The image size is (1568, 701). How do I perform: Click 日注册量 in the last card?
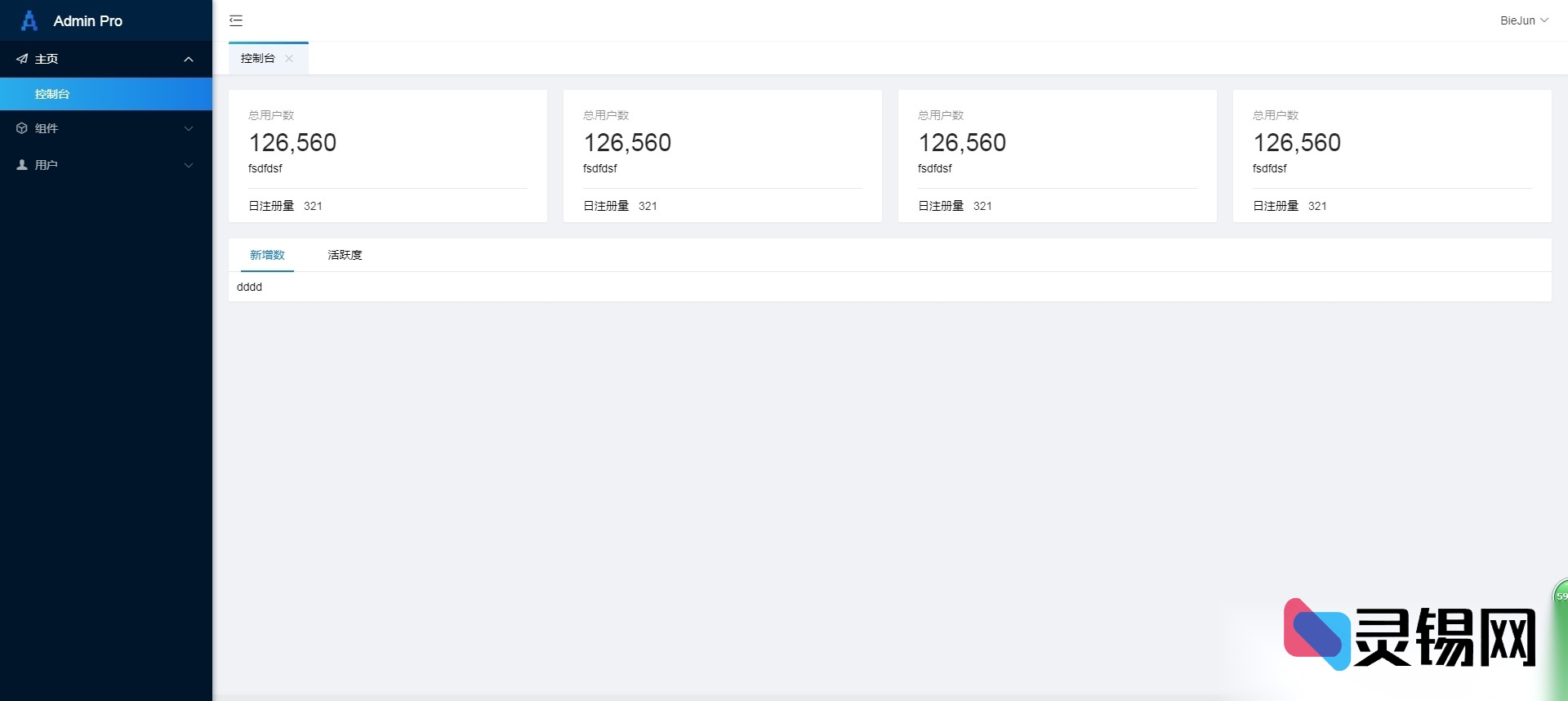[1276, 206]
